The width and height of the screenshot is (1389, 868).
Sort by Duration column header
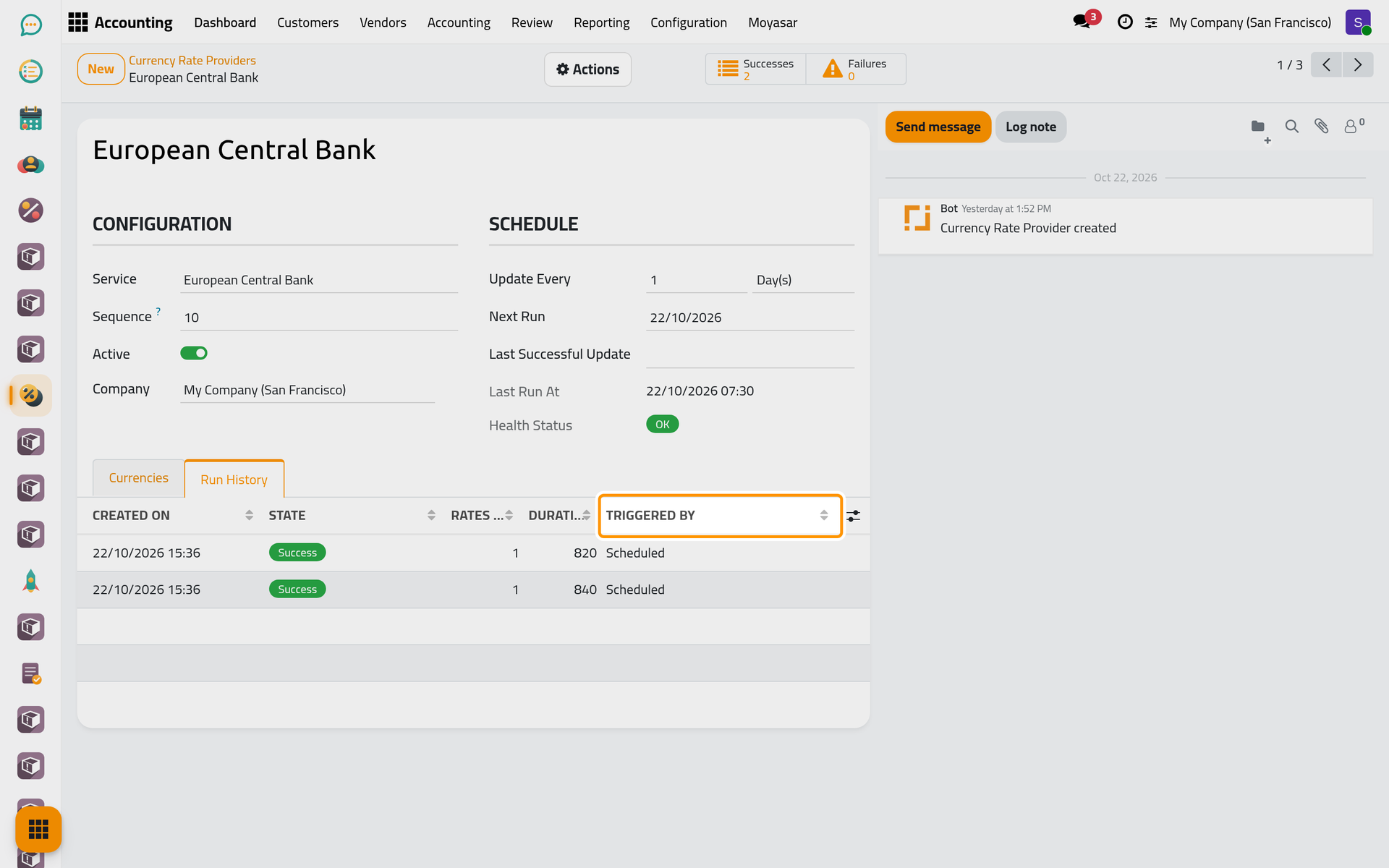point(559,515)
